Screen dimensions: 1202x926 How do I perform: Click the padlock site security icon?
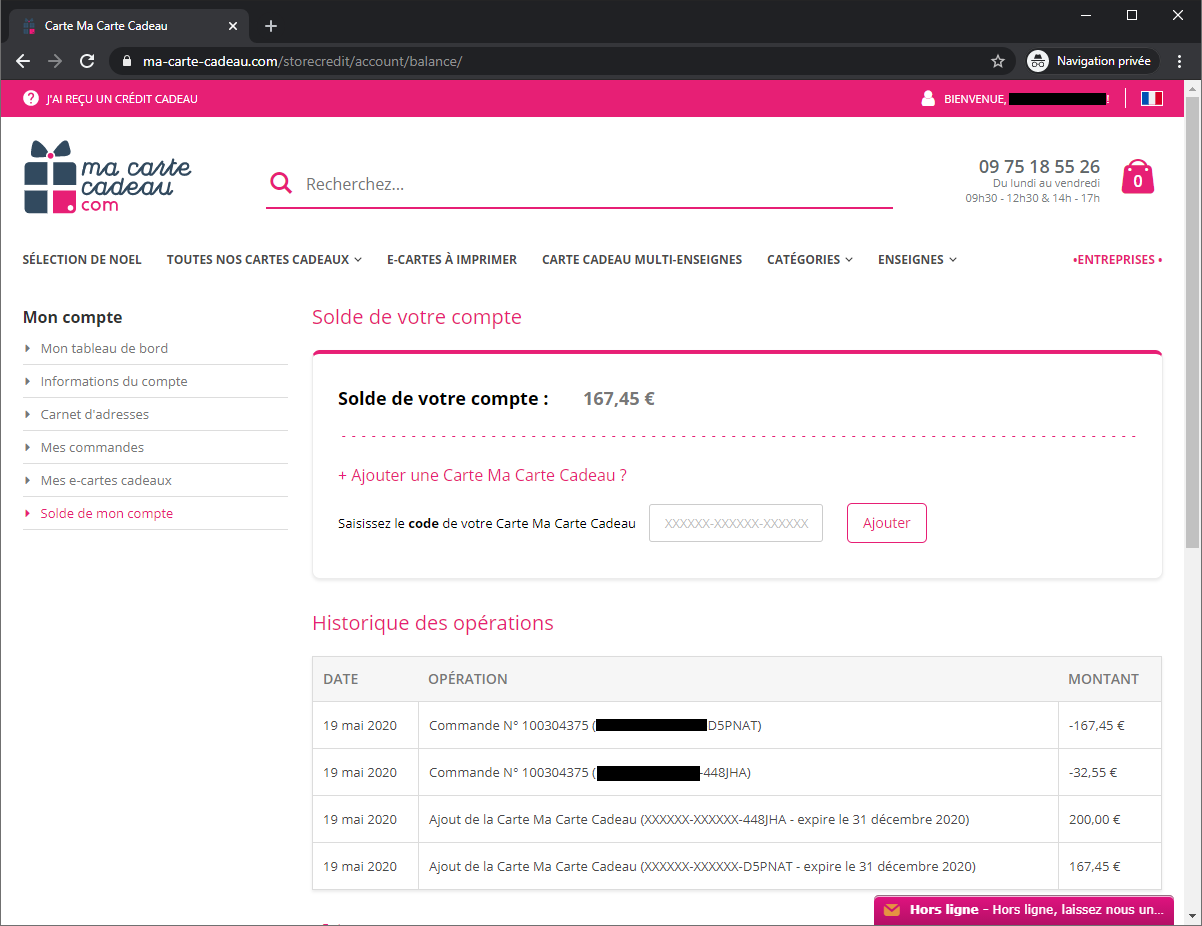[126, 61]
